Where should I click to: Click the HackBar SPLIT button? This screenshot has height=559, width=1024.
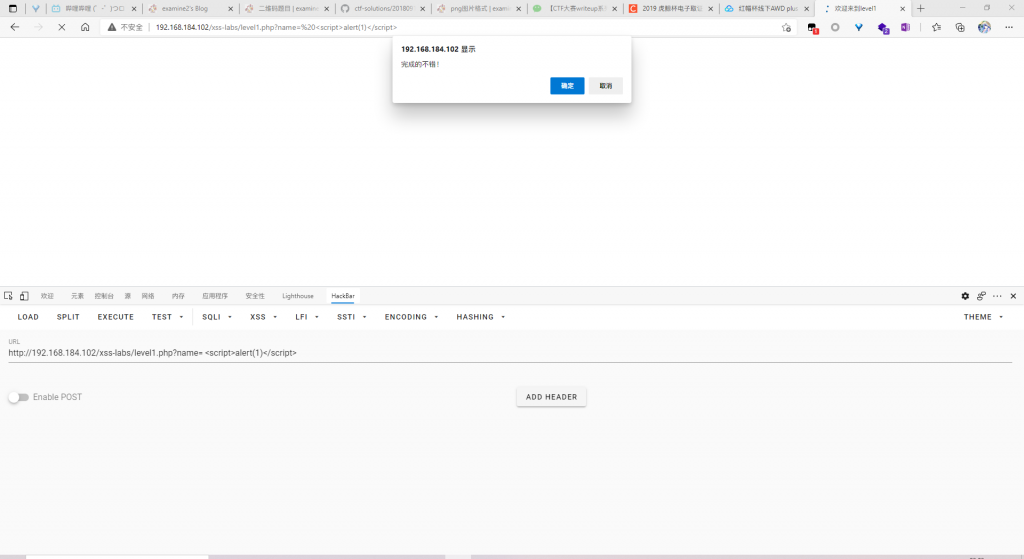(68, 317)
